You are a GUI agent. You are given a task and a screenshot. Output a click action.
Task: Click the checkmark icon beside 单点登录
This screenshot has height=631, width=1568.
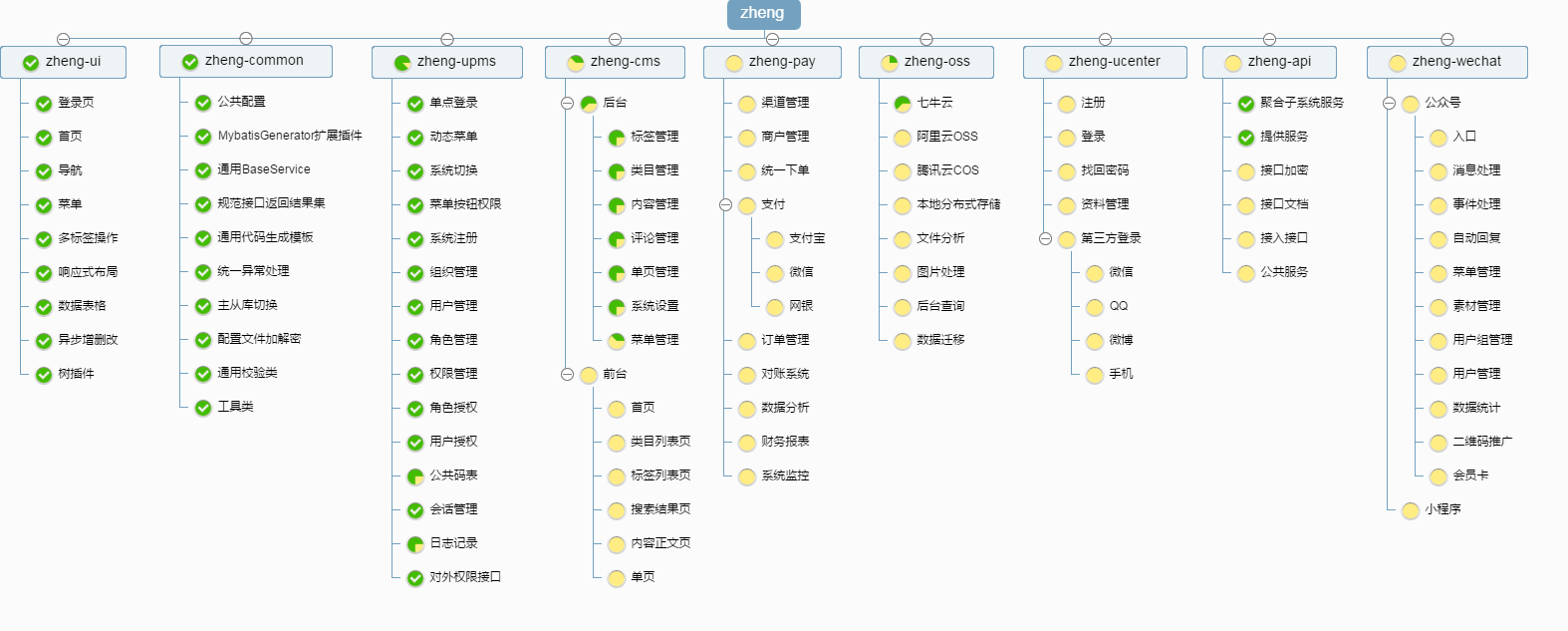(415, 104)
